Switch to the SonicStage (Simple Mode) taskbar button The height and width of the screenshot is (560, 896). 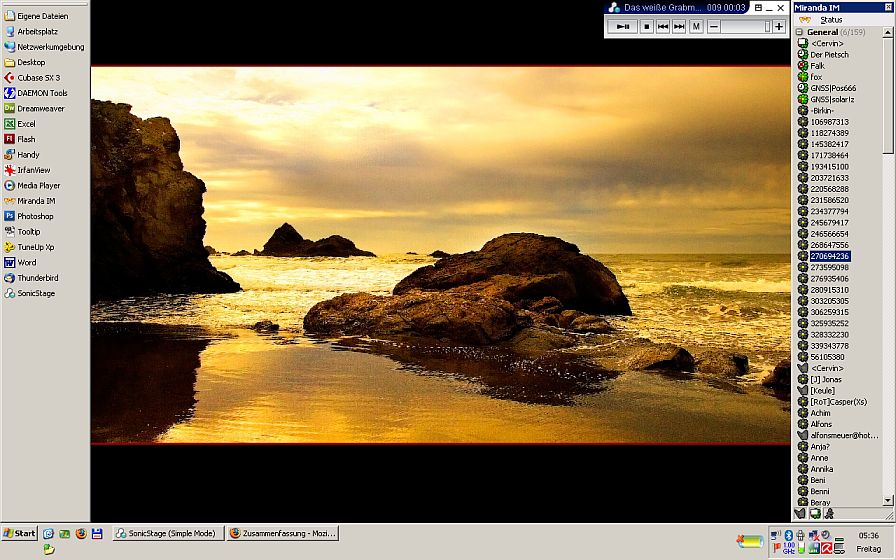167,534
